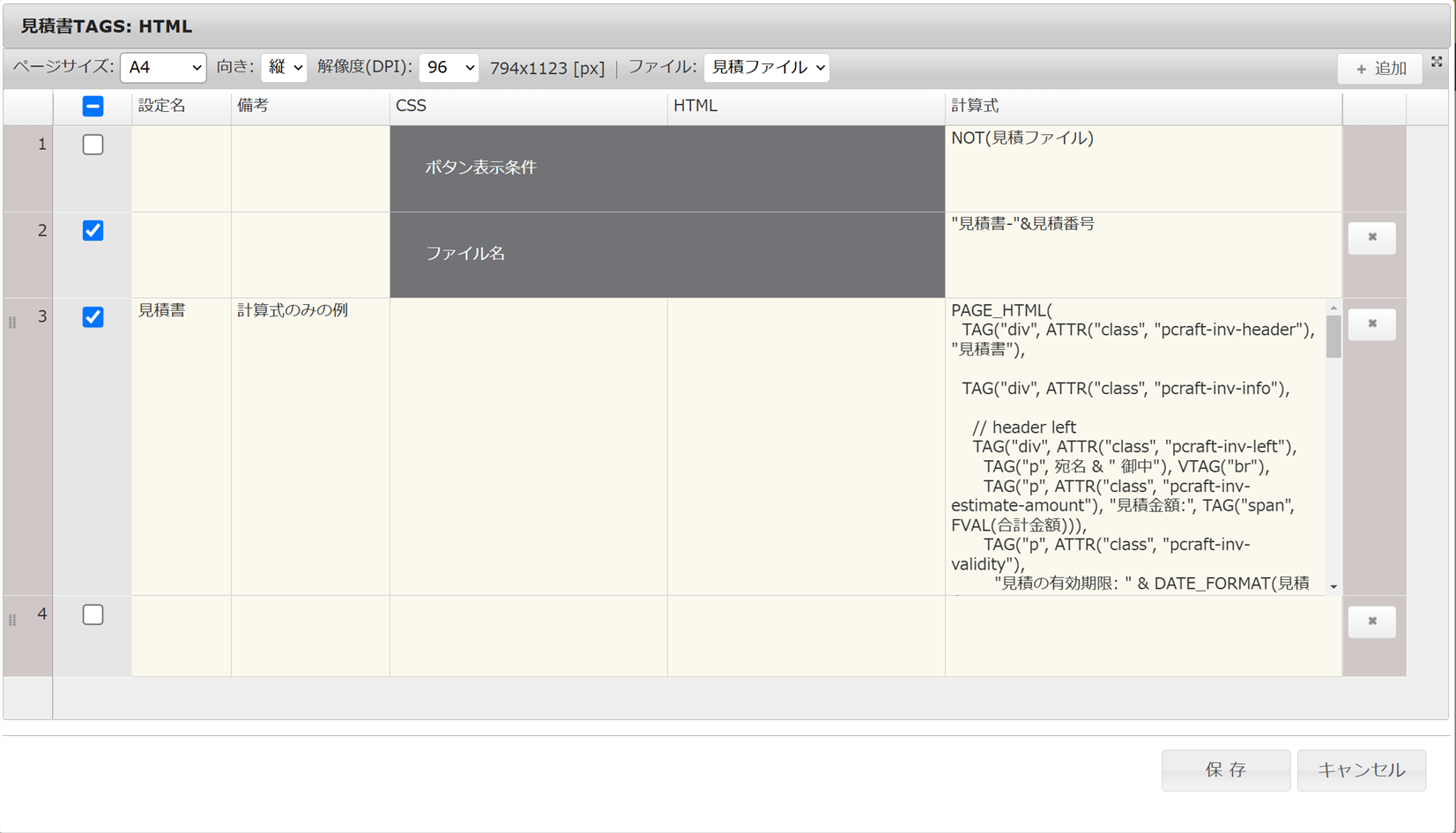
Task: Delete row 4 with its x button
Action: (1372, 621)
